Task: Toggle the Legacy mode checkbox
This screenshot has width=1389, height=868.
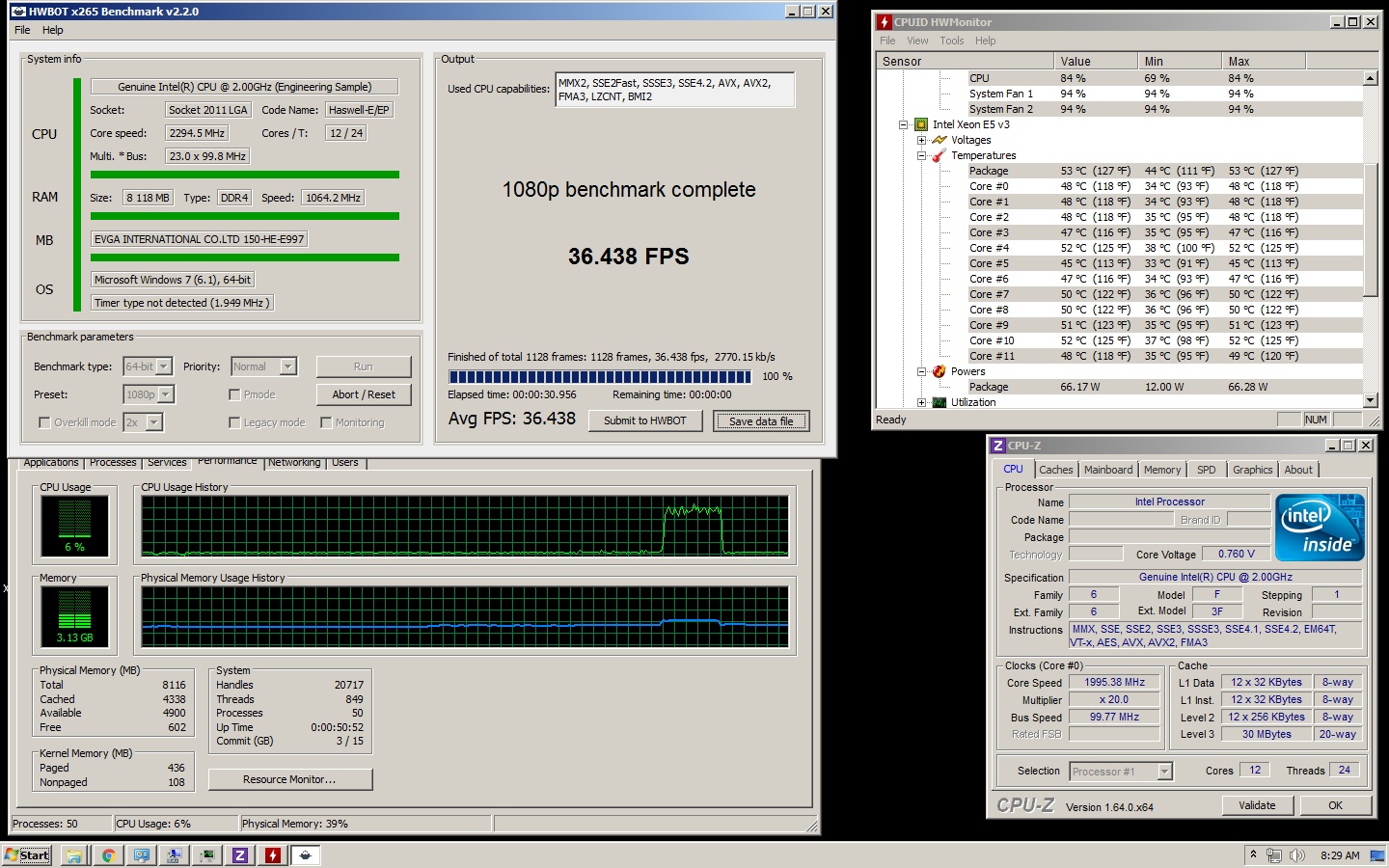Action: [234, 422]
